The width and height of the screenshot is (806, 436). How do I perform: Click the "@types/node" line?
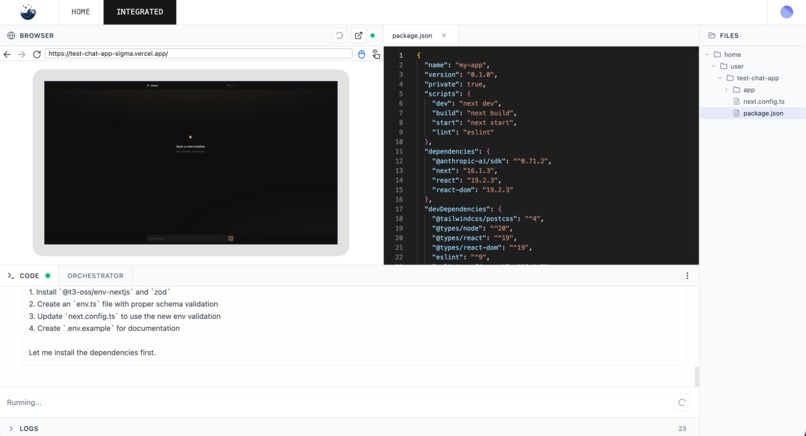click(x=472, y=228)
